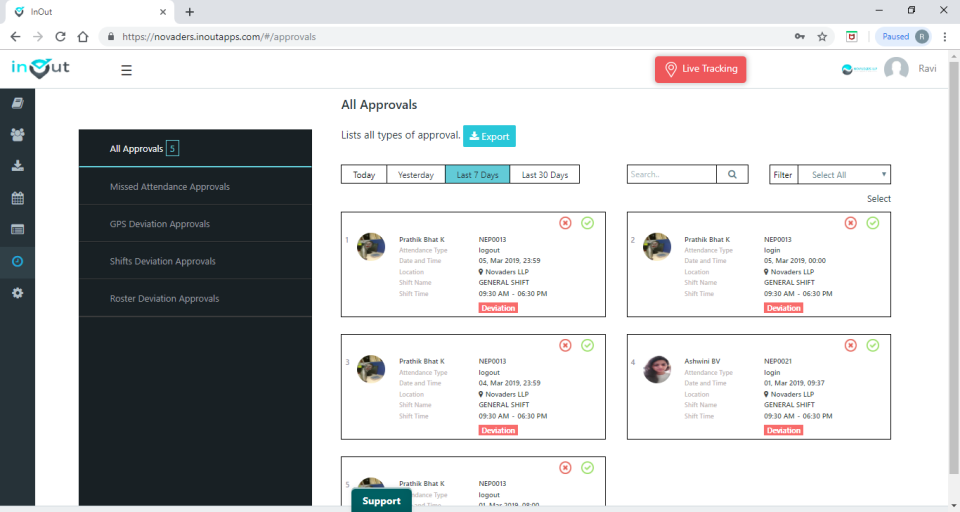This screenshot has width=960, height=512.
Task: Open the book icon in sidebar
Action: [18, 103]
